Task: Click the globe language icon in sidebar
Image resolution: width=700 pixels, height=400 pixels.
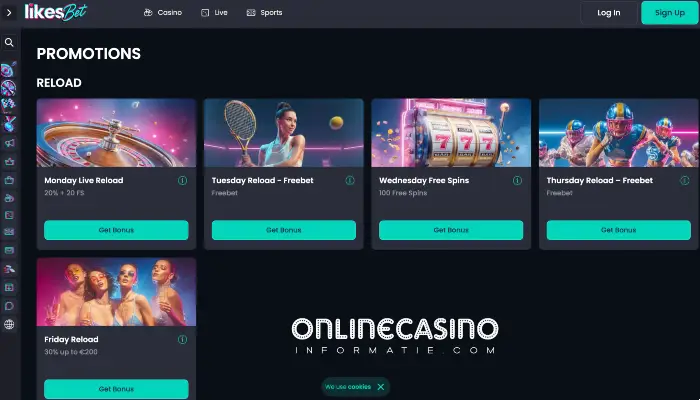Action: coord(9,325)
